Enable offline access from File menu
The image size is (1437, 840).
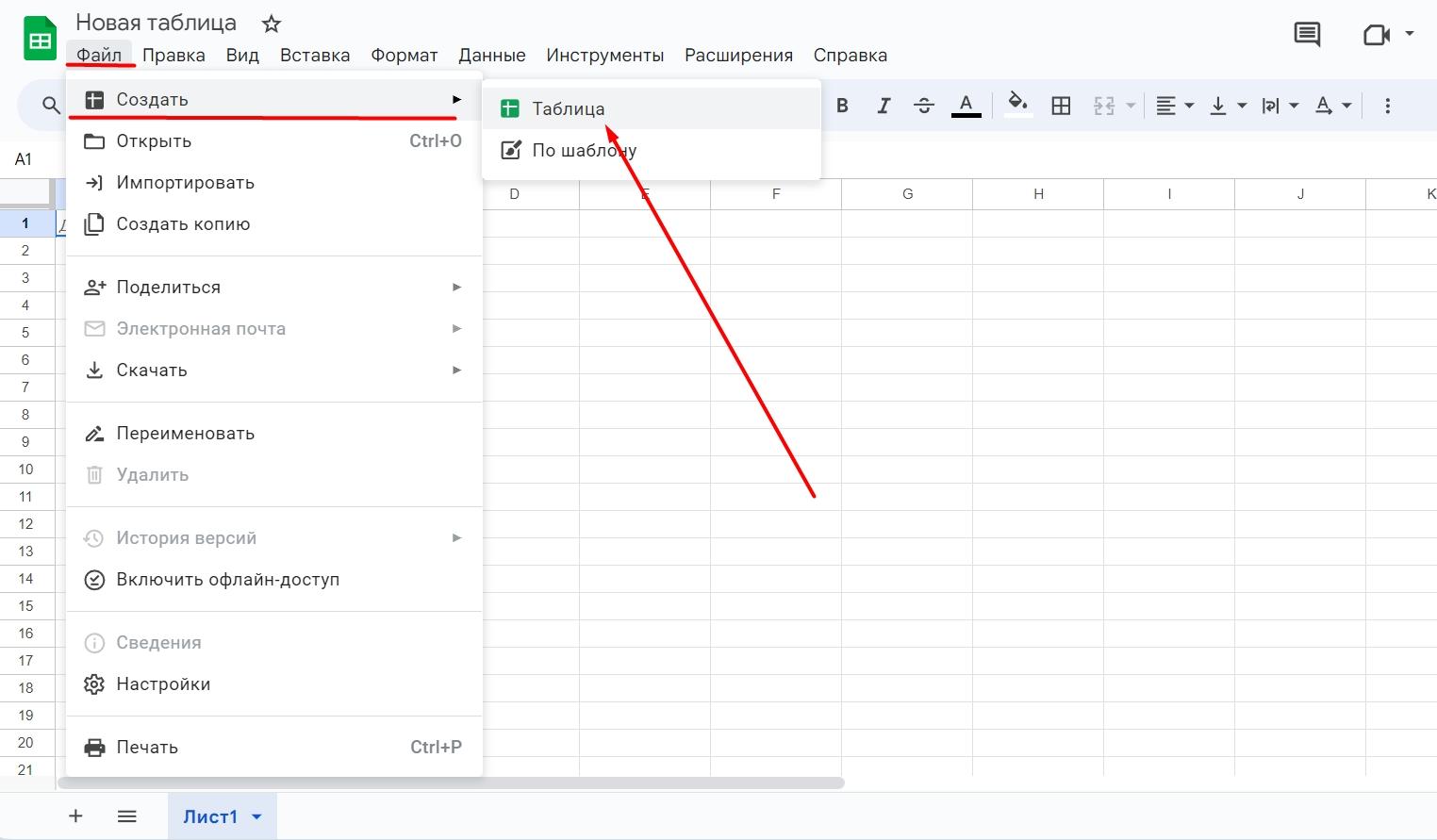(227, 580)
